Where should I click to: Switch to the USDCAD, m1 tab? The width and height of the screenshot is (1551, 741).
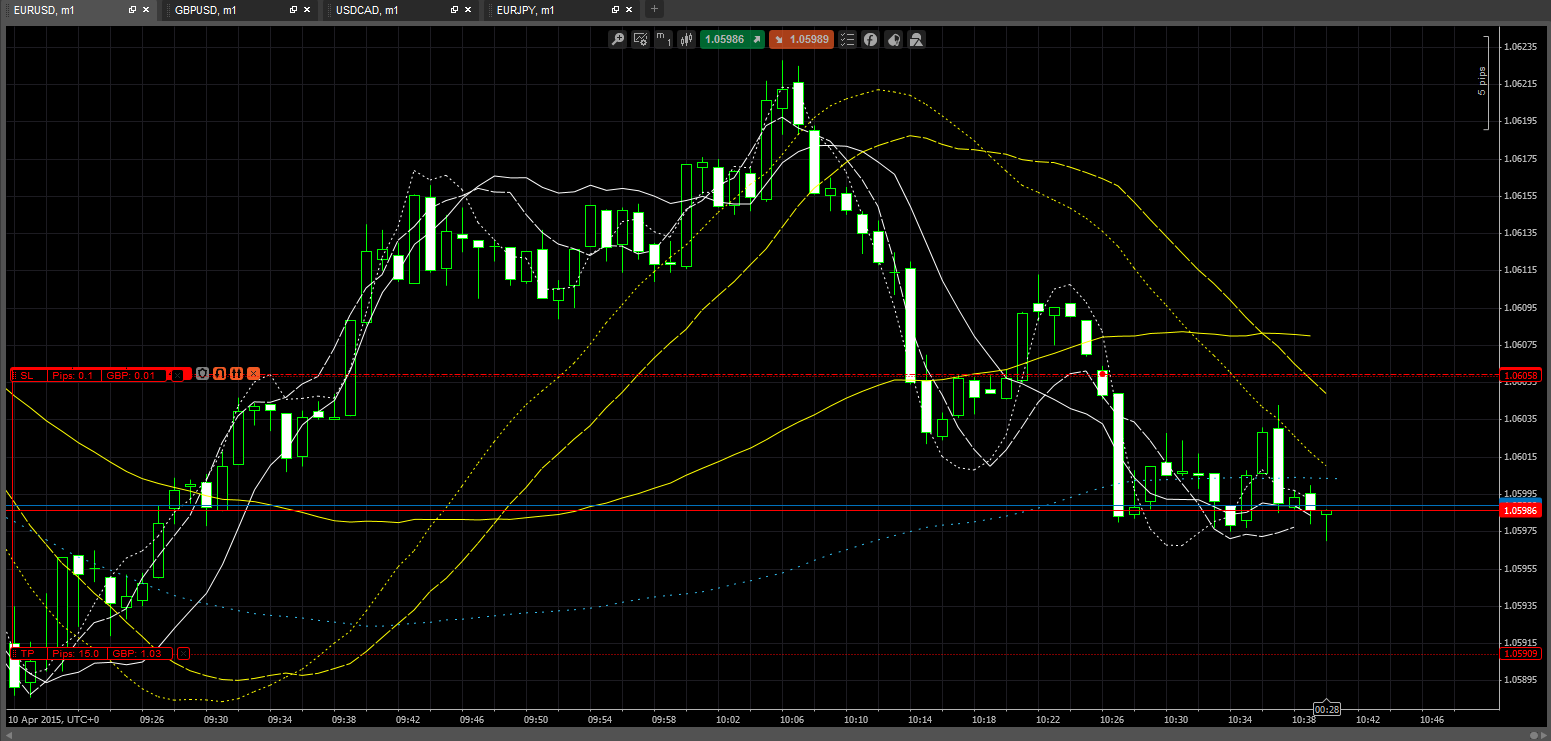[368, 9]
